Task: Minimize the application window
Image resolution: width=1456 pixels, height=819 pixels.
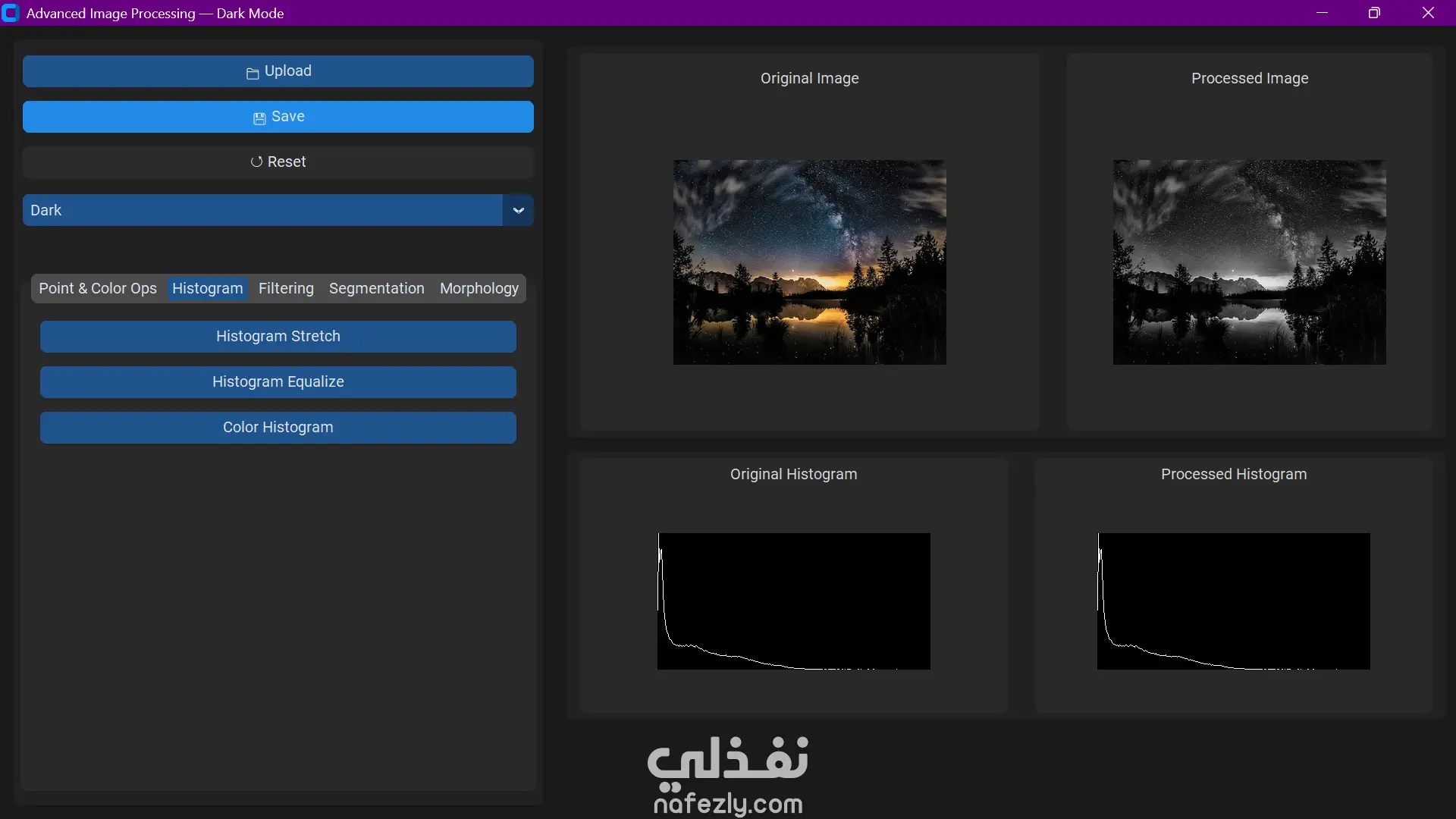Action: pos(1322,13)
